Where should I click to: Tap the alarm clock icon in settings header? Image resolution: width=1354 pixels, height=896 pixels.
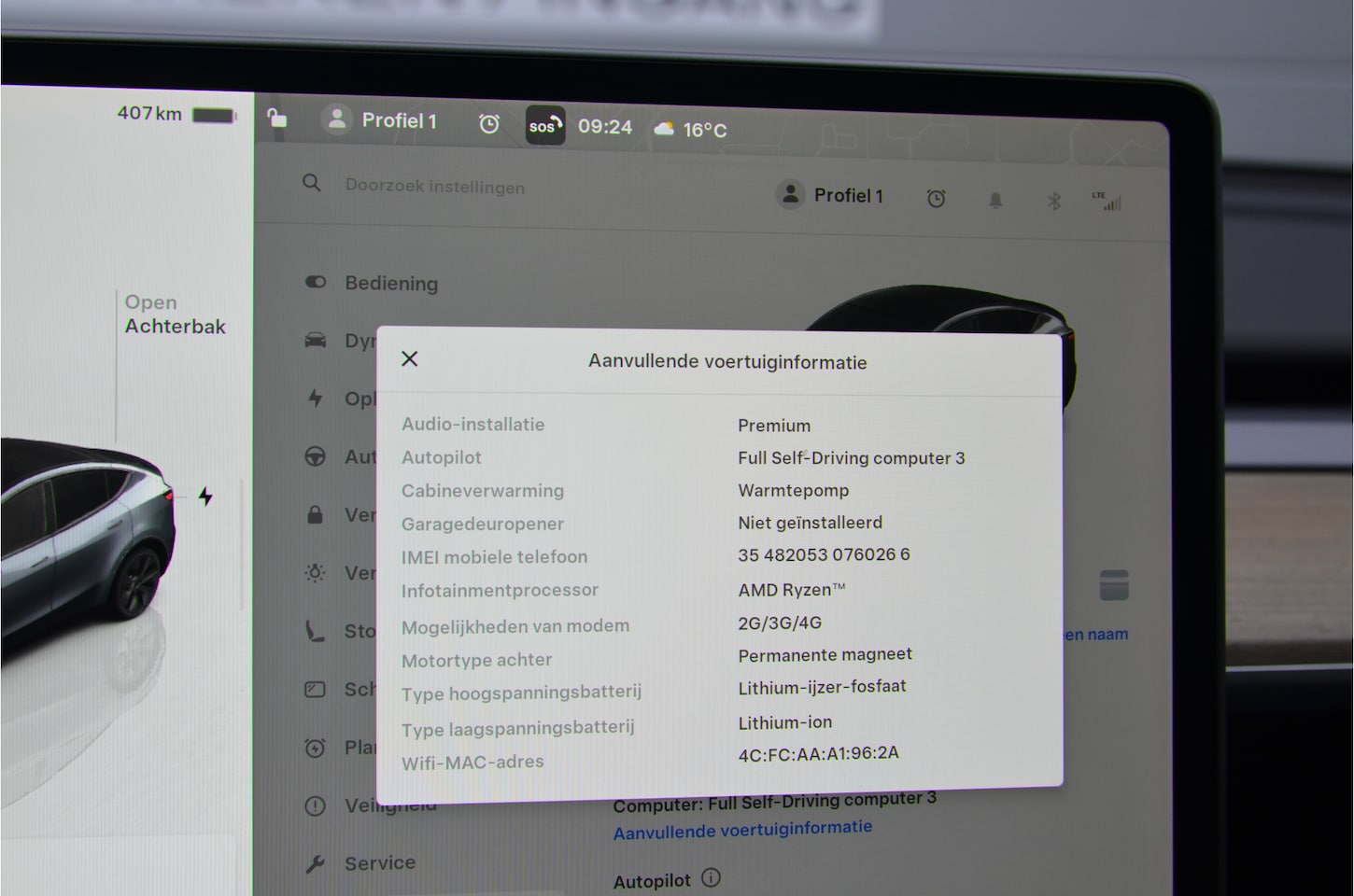[936, 198]
